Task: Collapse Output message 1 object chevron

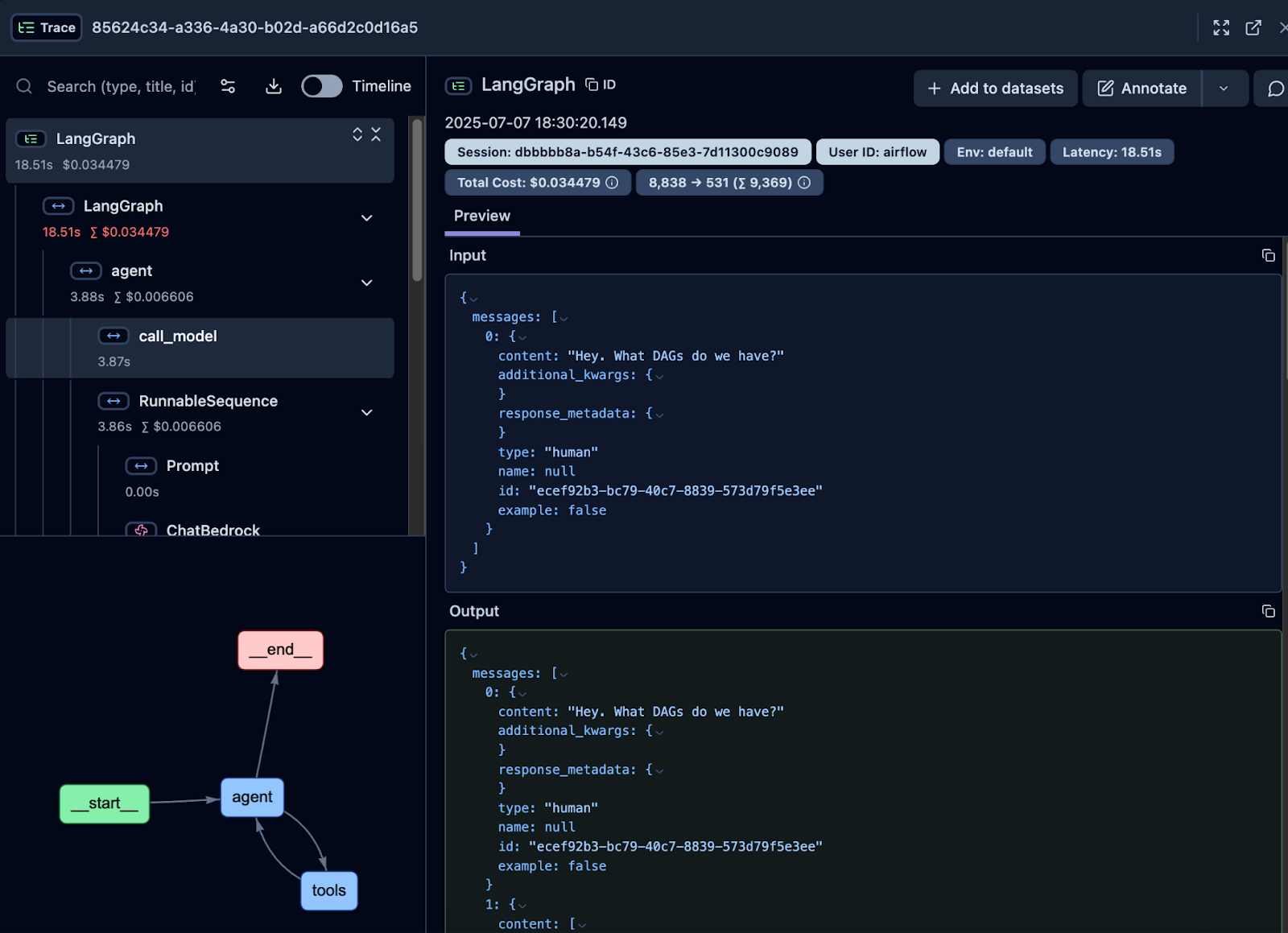Action: (x=522, y=906)
